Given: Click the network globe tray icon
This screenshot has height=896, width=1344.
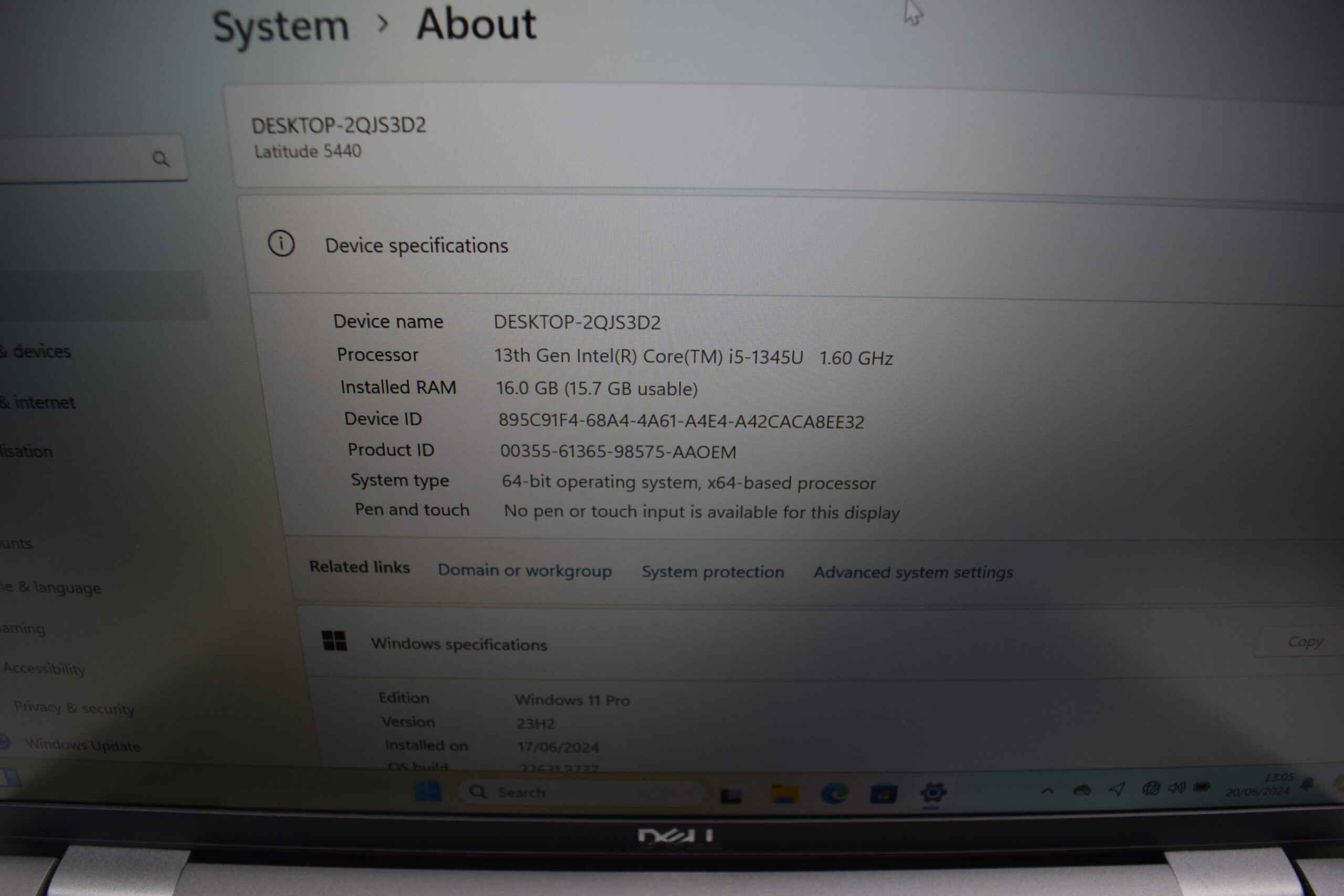Looking at the screenshot, I should [x=1150, y=788].
